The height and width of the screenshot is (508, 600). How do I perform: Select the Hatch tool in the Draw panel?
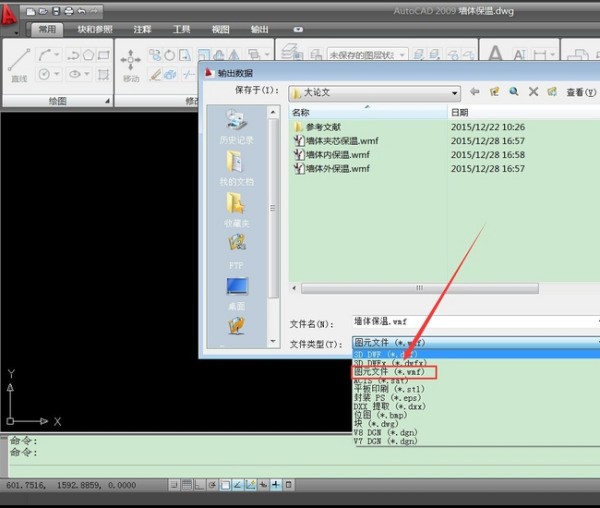point(103,74)
